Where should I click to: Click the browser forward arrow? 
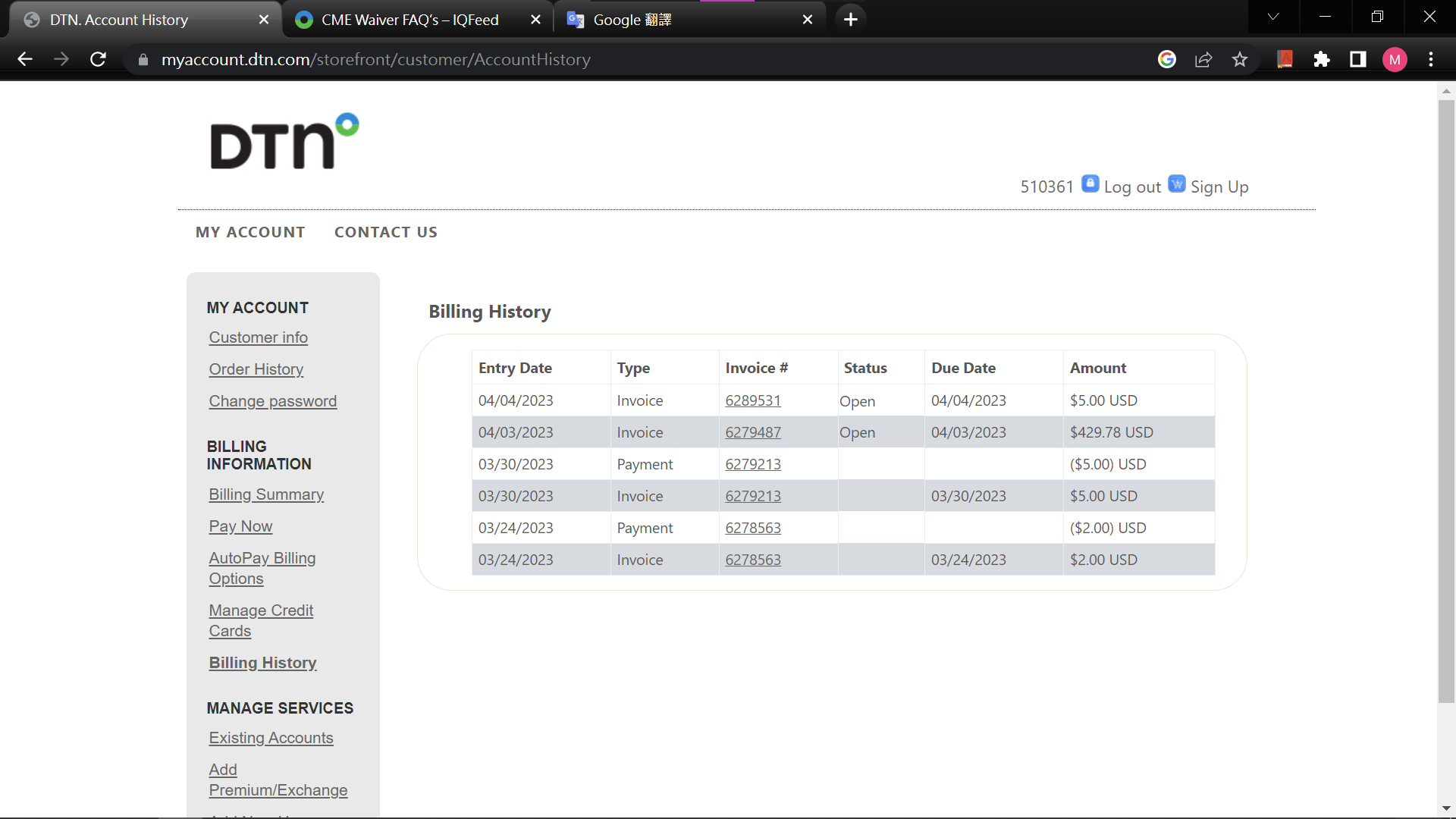(61, 59)
